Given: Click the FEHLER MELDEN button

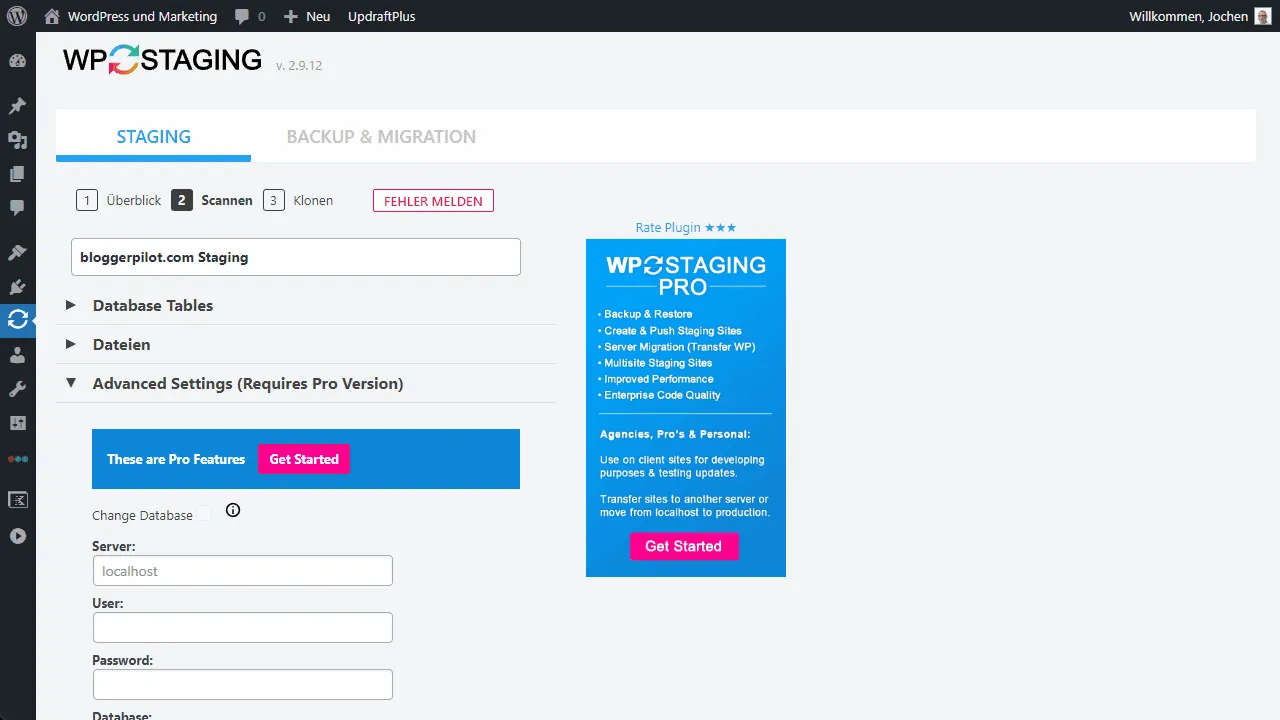Looking at the screenshot, I should point(433,201).
